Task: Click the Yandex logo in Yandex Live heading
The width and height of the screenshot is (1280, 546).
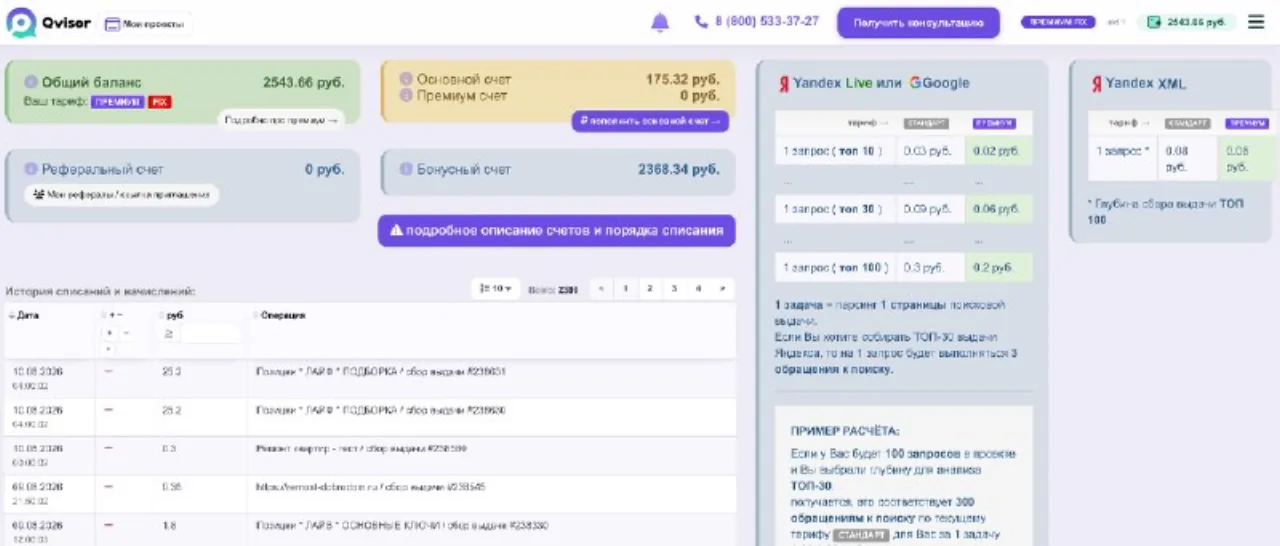Action: click(784, 84)
